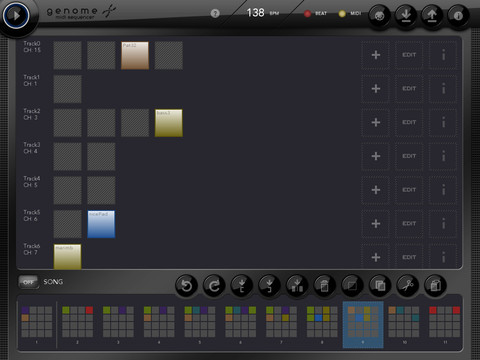The width and height of the screenshot is (480, 360).
Task: Select the blue nicePad pattern block
Action: 101,224
